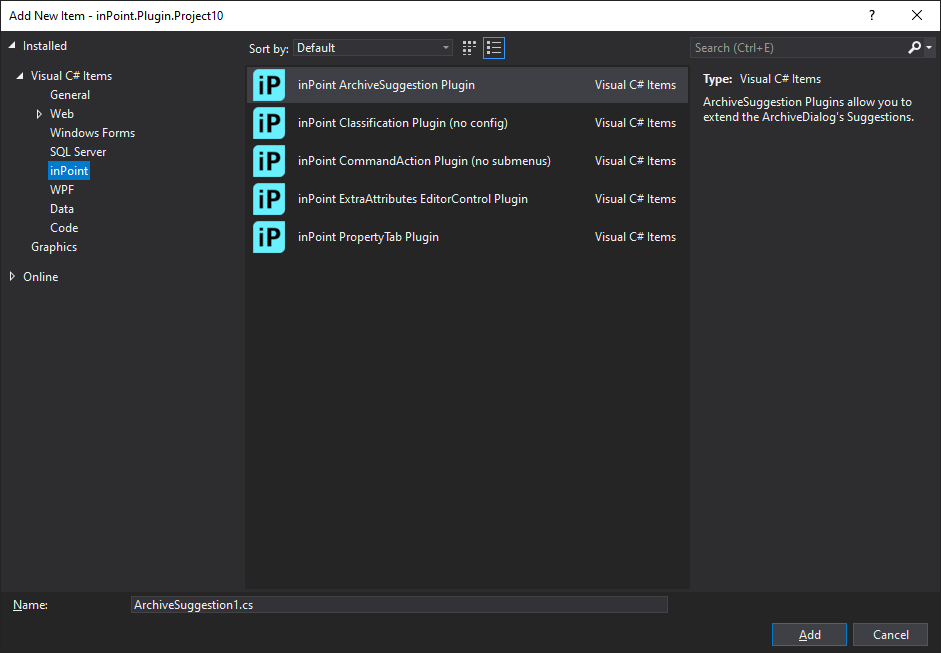This screenshot has height=653, width=941.
Task: Select inPoint ExtraAttributes EditorControl Plugin text
Action: [x=413, y=199]
